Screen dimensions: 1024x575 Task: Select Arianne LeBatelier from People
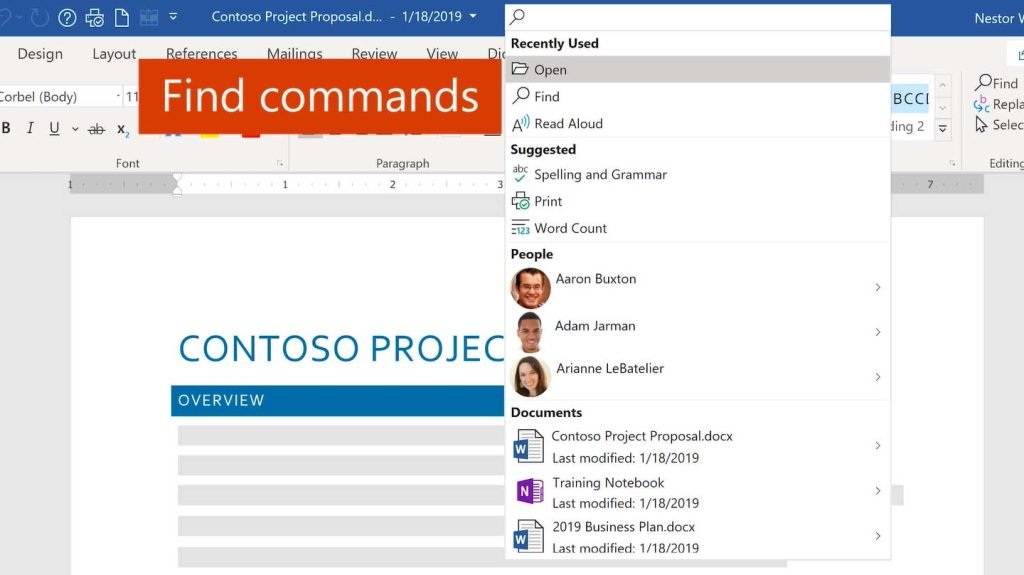click(x=697, y=376)
